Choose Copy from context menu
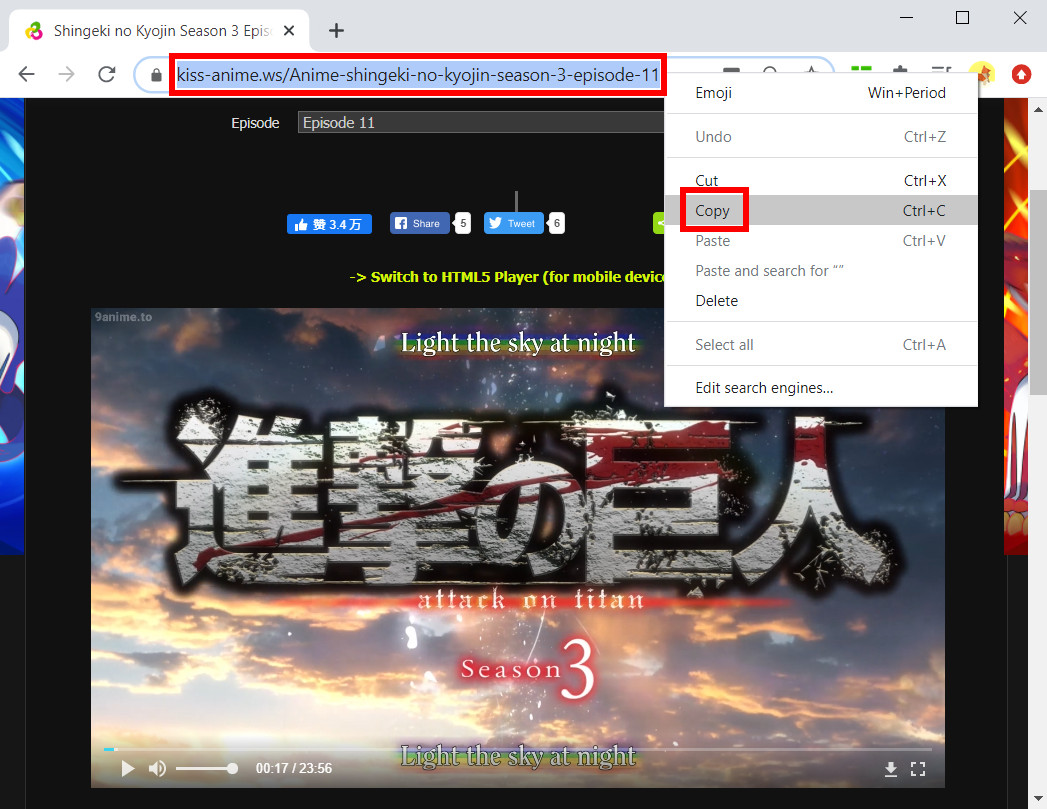This screenshot has height=809, width=1047. click(x=821, y=210)
